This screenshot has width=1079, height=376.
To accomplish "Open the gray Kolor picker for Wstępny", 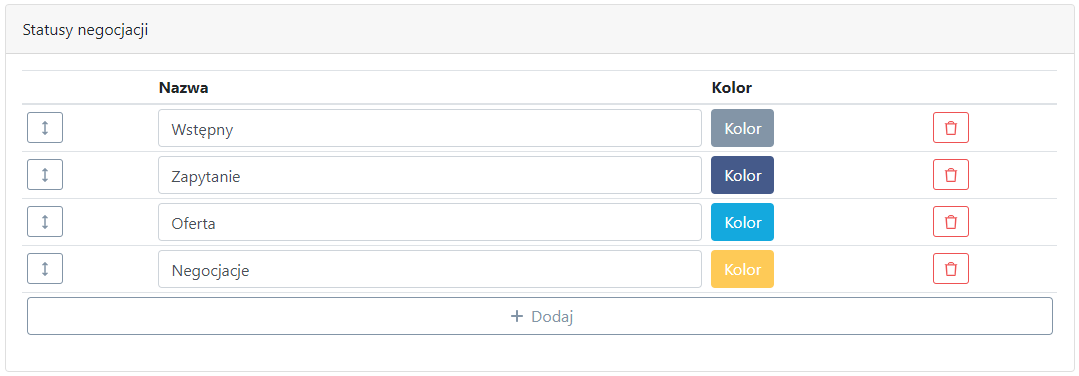I will pyautogui.click(x=743, y=128).
